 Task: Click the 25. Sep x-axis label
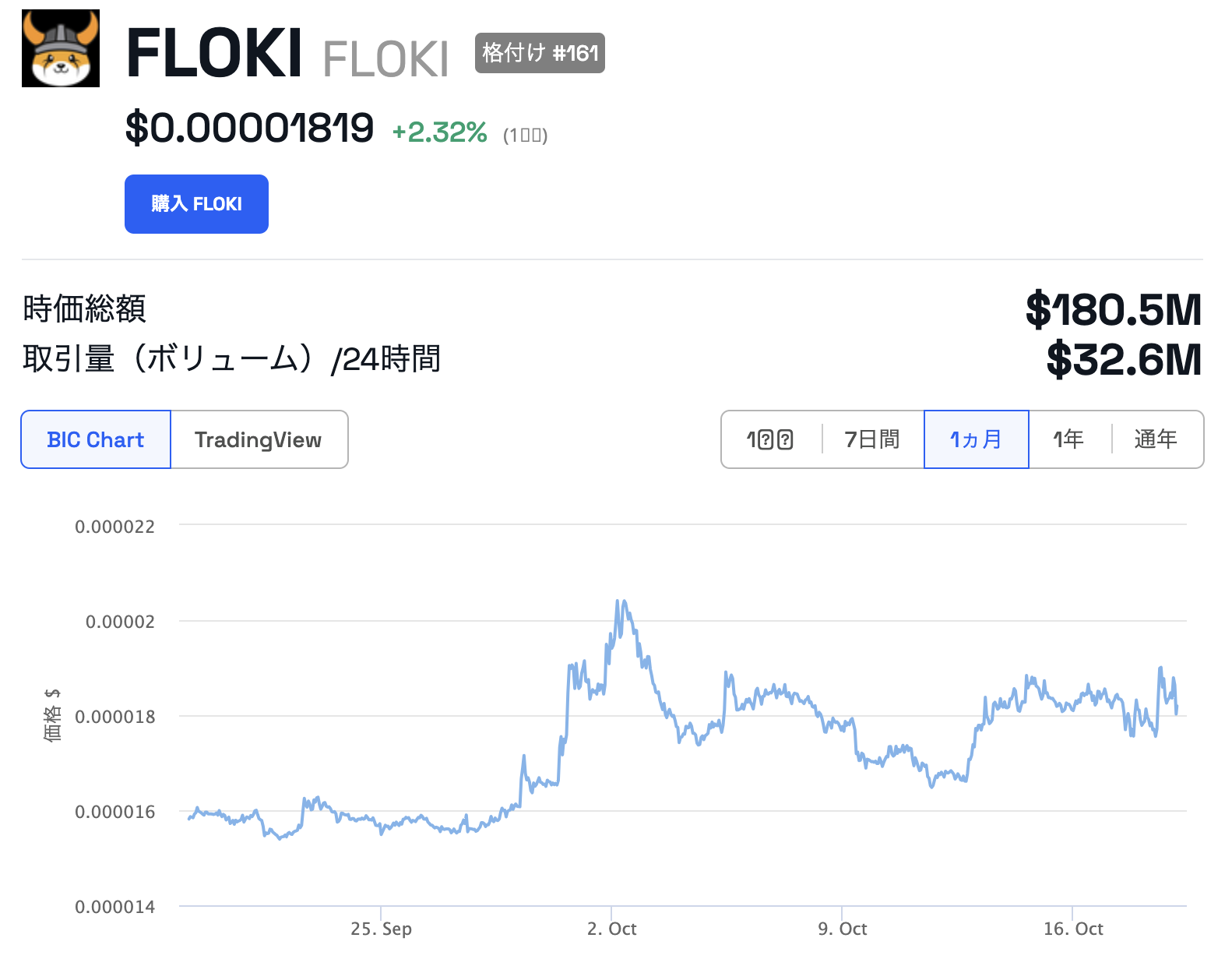(381, 929)
